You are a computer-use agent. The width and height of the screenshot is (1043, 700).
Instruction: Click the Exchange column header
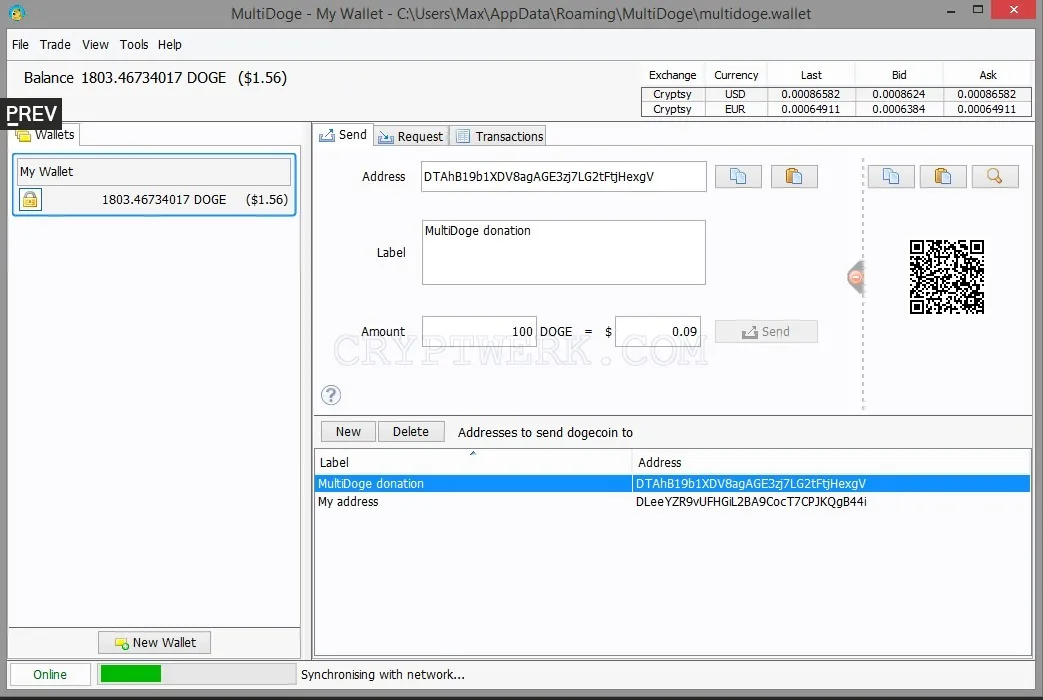pos(672,75)
